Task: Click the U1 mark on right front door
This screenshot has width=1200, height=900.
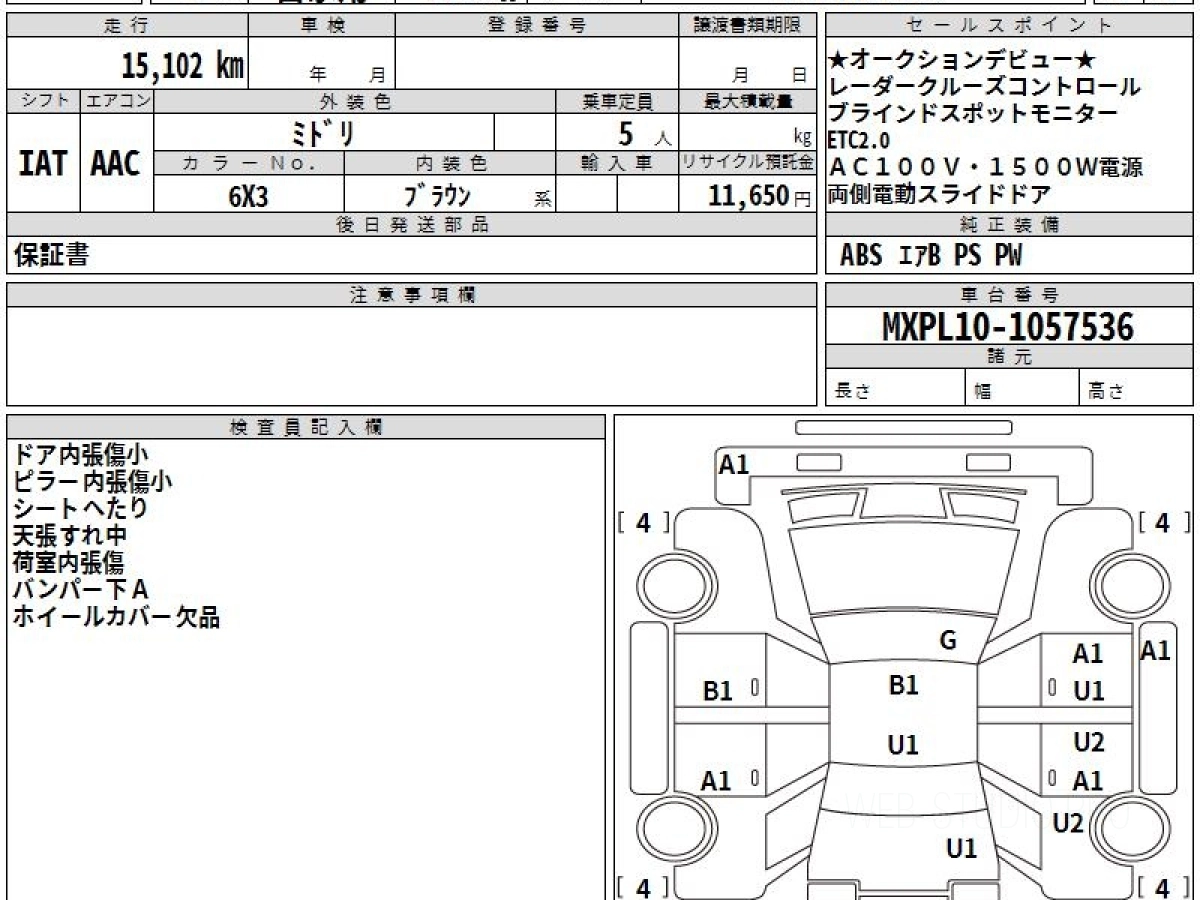Action: pos(1088,690)
